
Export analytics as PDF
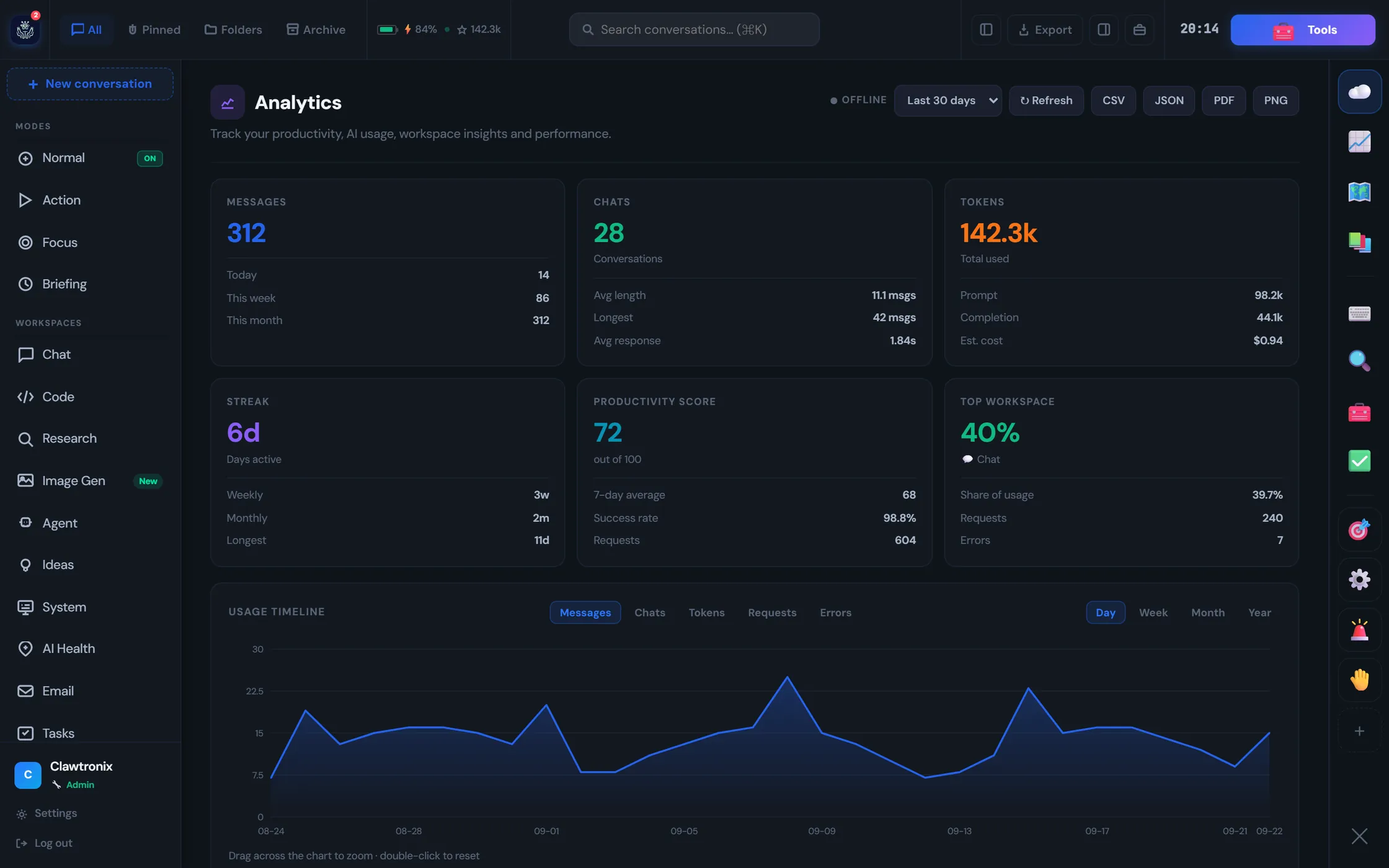click(x=1223, y=100)
